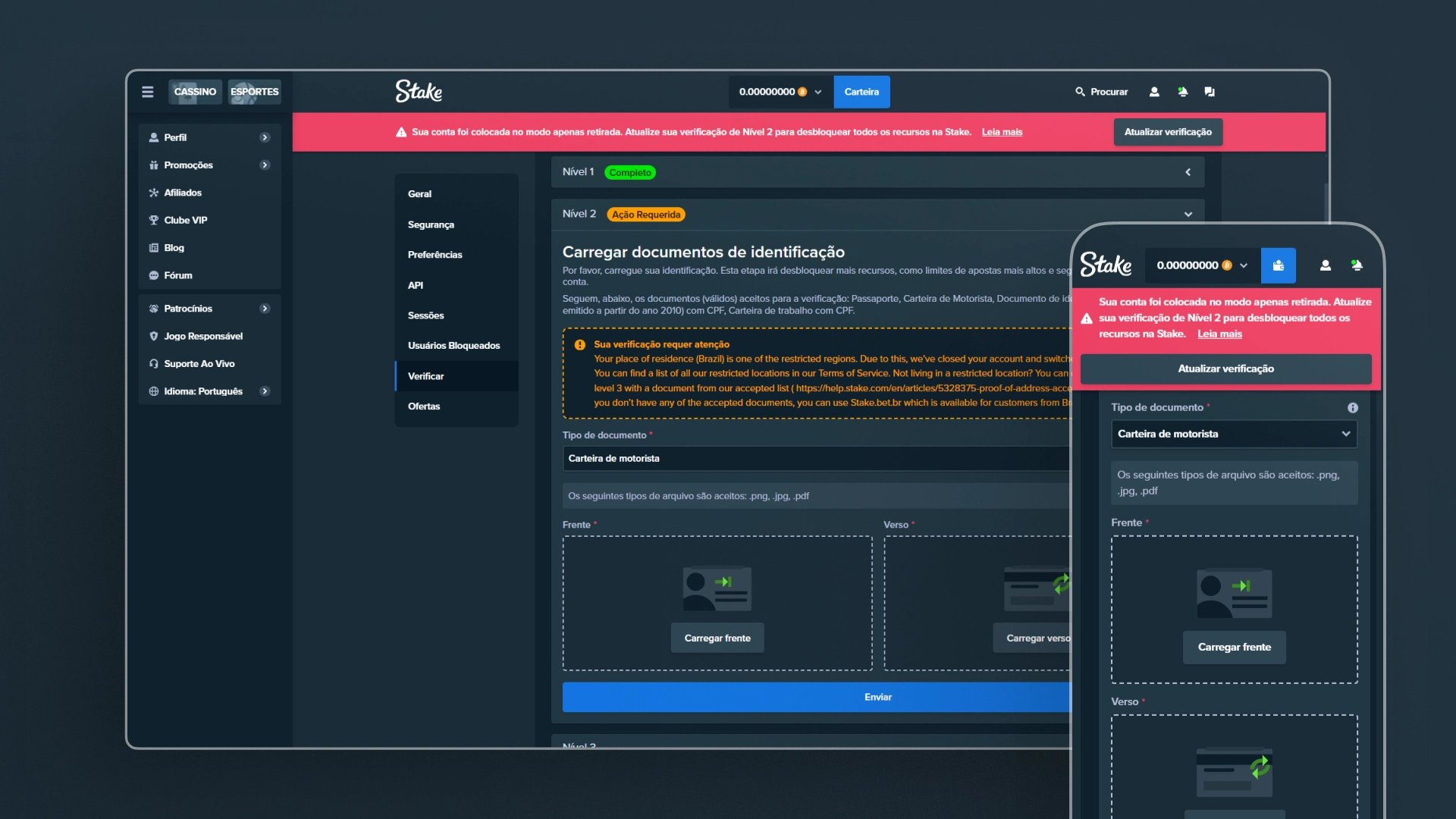Screen dimensions: 1456x819
Task: Select the Verificar settings tab
Action: tap(457, 376)
